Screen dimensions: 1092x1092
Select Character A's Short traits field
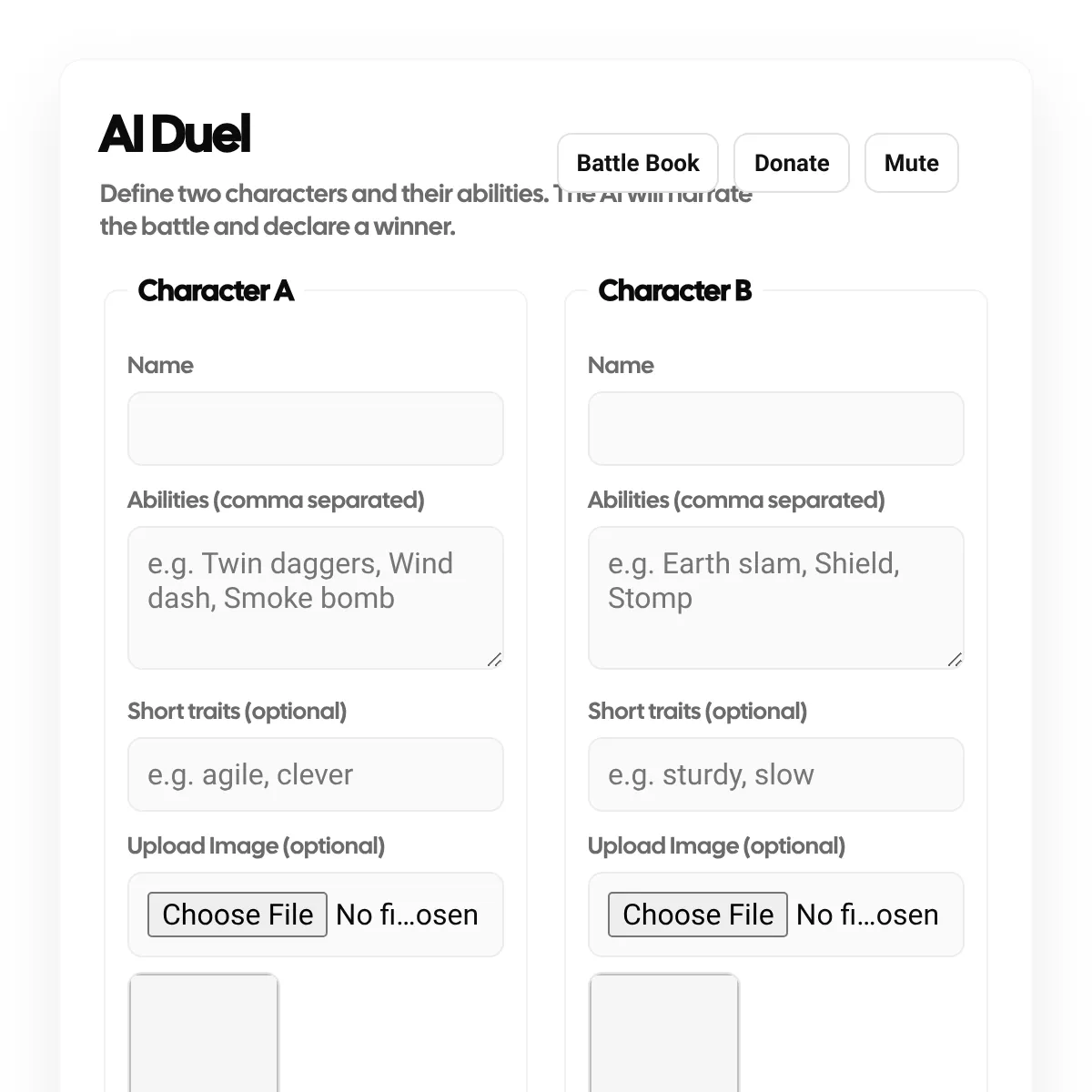315,774
